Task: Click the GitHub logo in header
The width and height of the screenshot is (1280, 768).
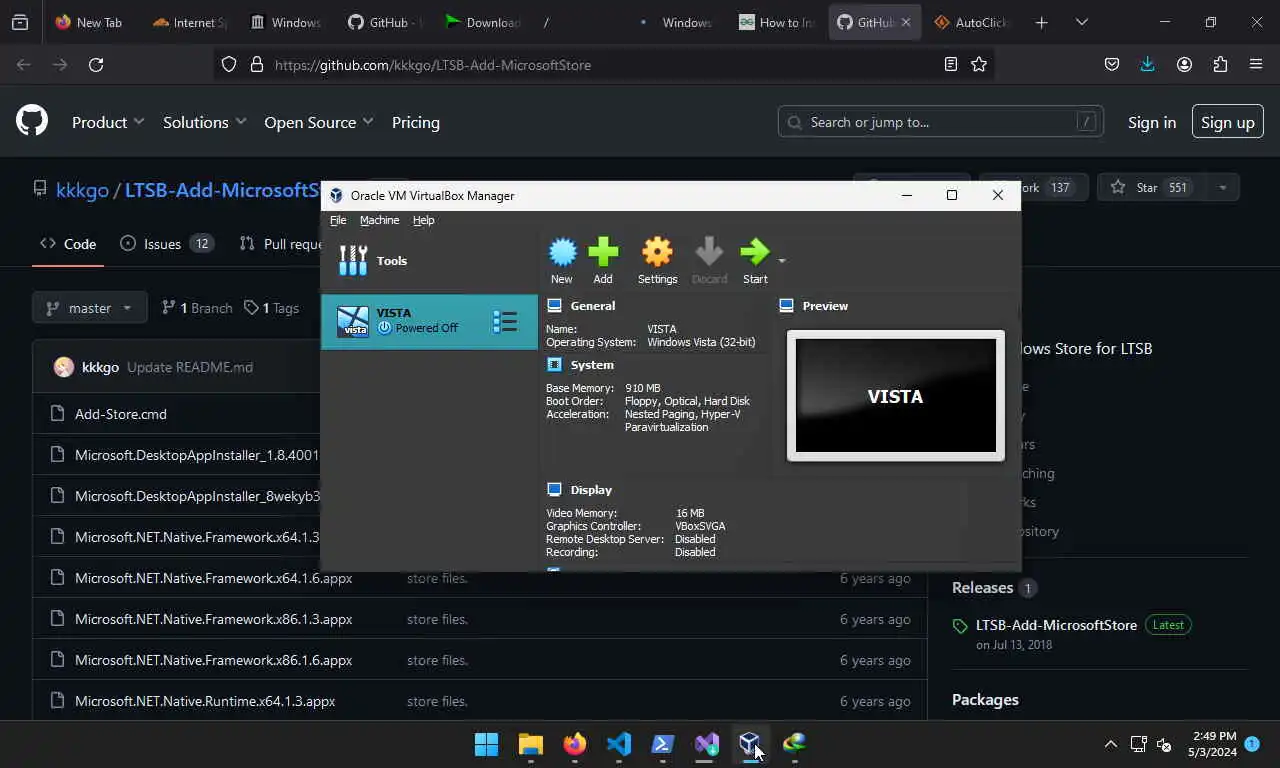Action: click(x=32, y=121)
